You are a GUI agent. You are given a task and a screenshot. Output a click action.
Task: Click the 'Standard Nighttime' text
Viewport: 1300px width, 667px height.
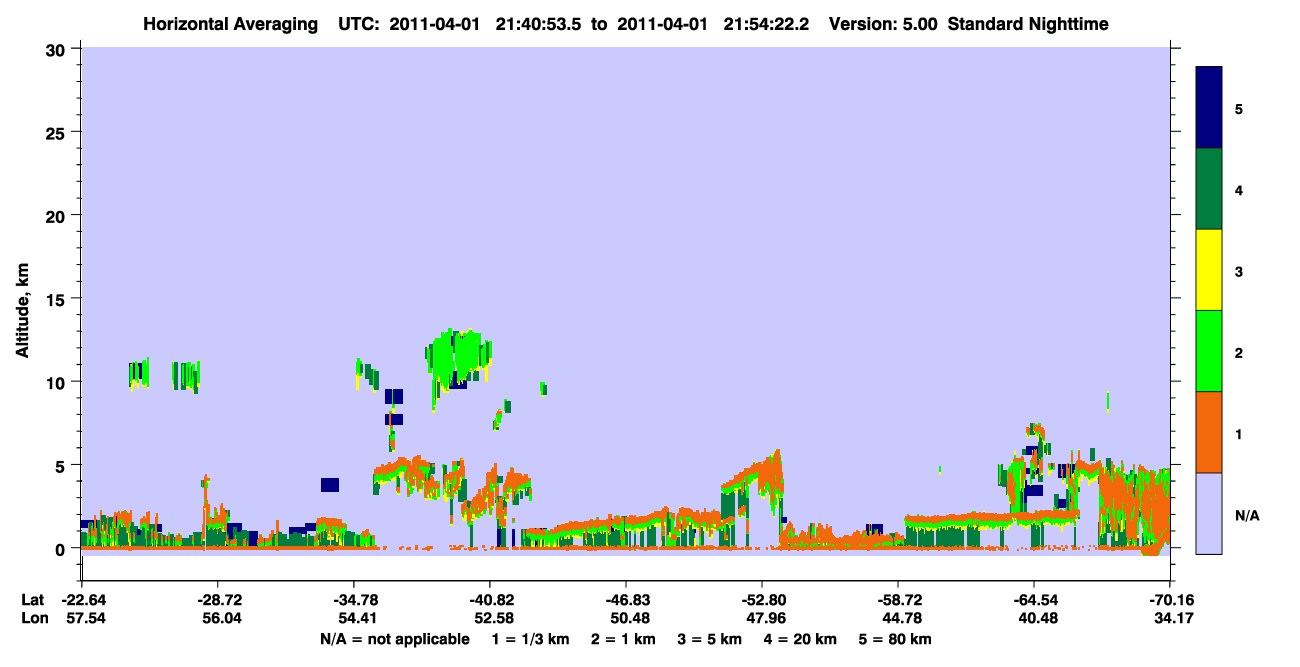[x=1028, y=23]
